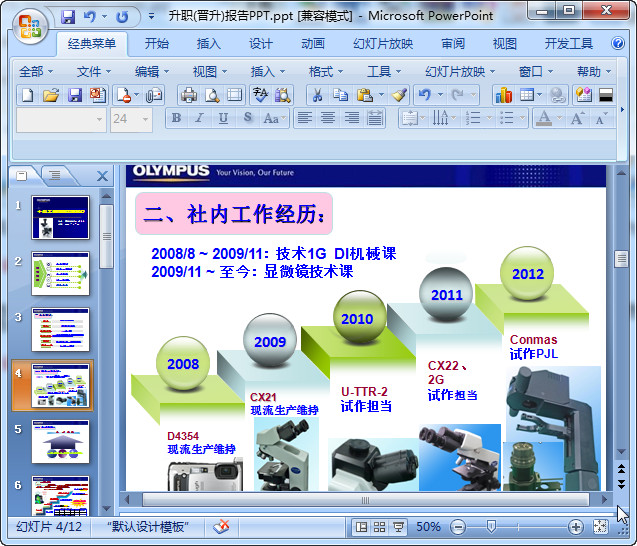Screen dimensions: 637x546
Task: Expand the 编辑 menu
Action: tap(152, 72)
